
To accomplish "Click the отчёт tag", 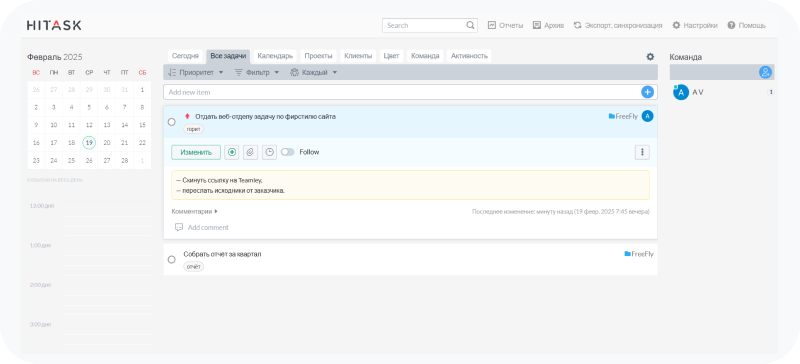I will [193, 266].
